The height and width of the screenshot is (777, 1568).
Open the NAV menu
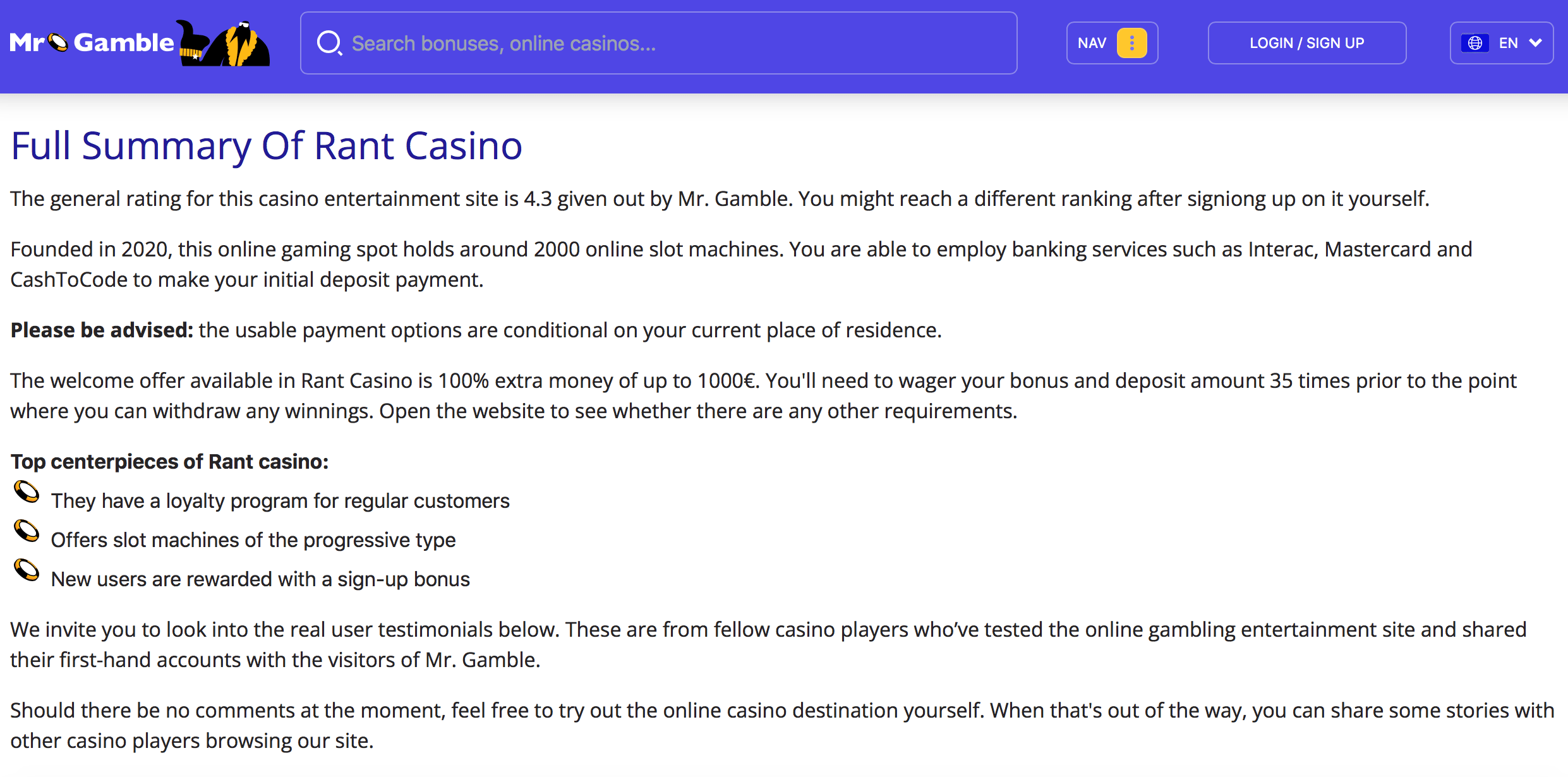(x=1112, y=43)
